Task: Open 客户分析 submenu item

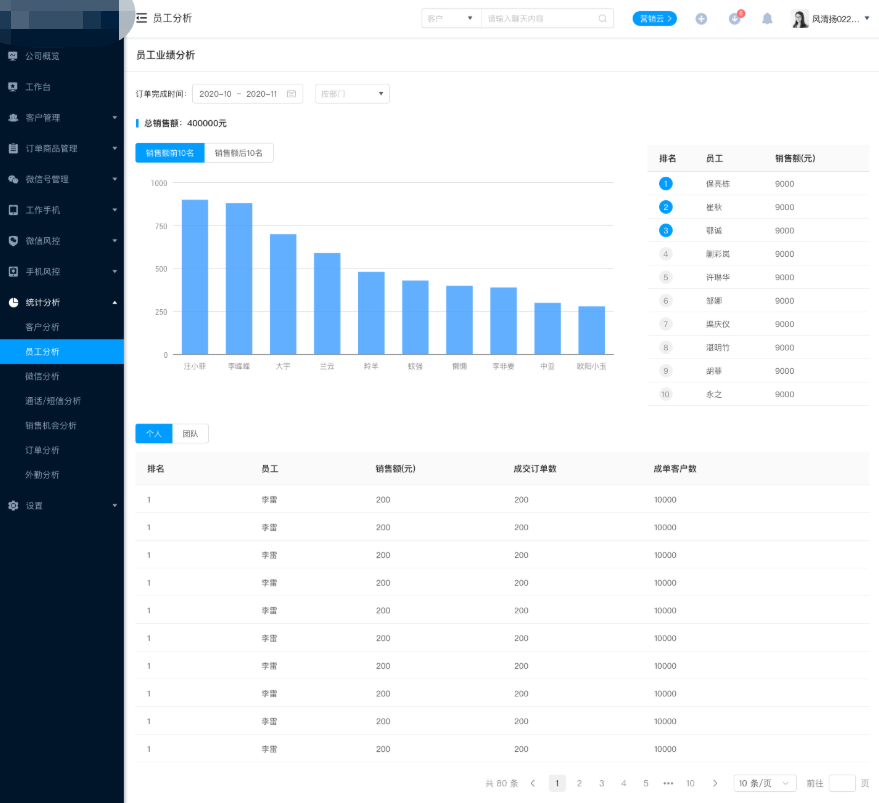Action: click(62, 327)
